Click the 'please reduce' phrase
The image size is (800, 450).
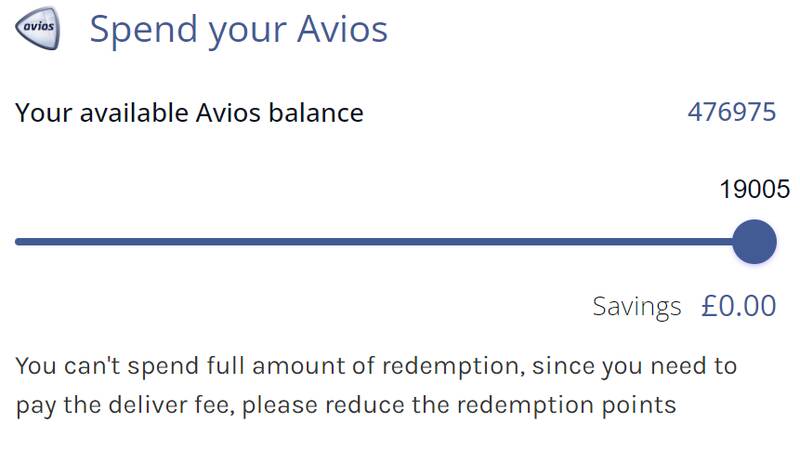tap(323, 406)
